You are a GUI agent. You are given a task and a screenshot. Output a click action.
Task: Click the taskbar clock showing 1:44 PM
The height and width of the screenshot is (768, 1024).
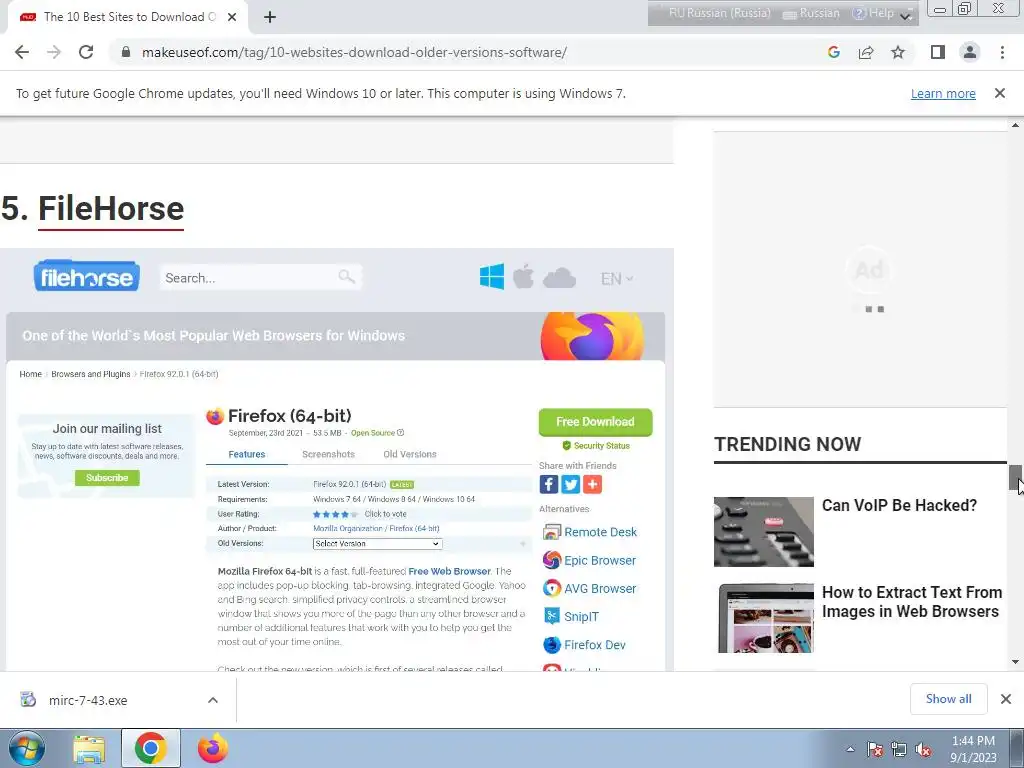pos(973,749)
